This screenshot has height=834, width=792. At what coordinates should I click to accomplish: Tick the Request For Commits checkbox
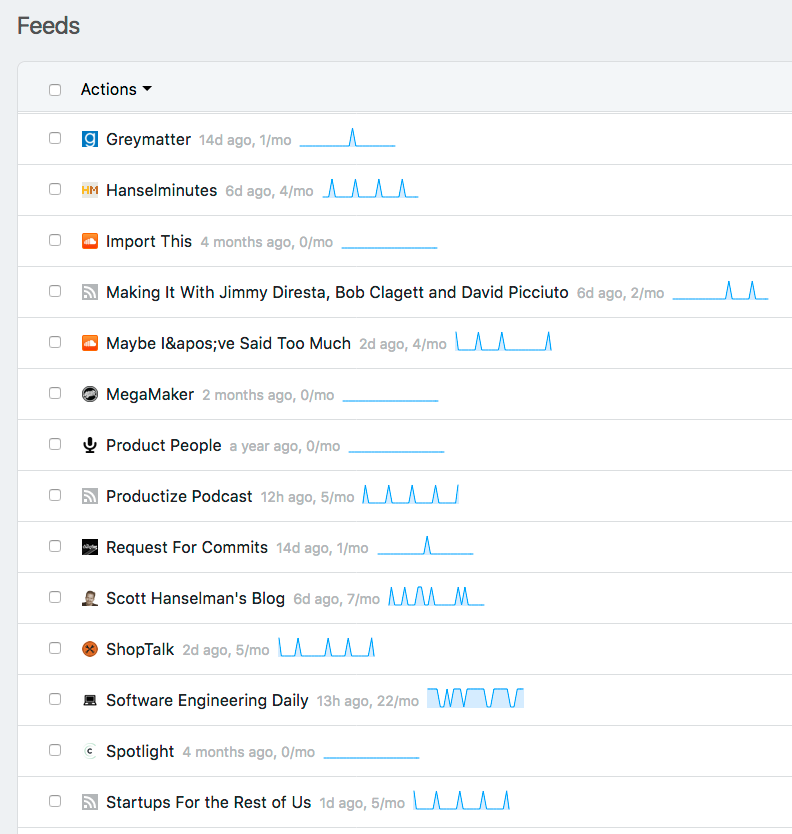(55, 546)
